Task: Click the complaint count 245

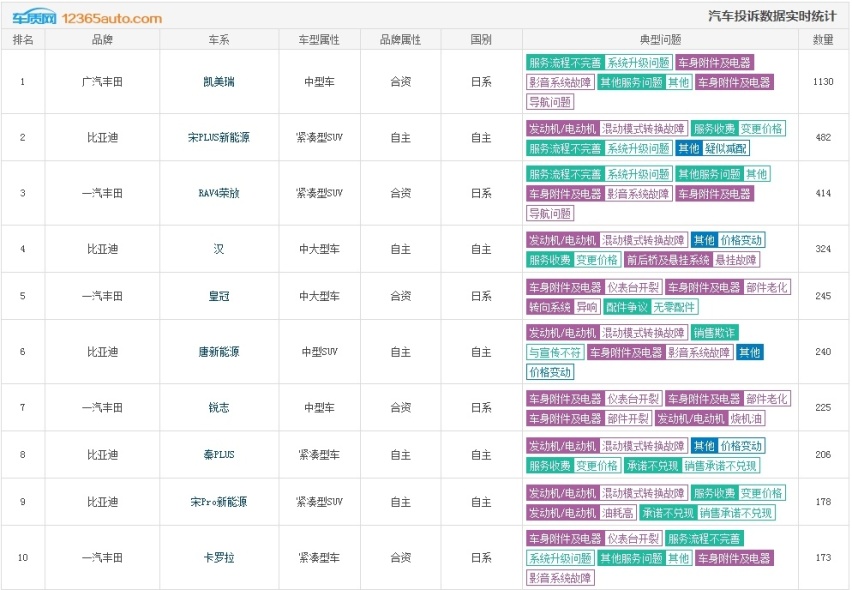Action: 823,296
